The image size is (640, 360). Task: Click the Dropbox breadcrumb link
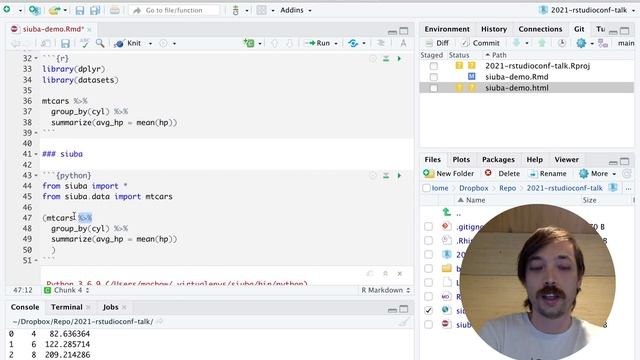click(x=473, y=188)
